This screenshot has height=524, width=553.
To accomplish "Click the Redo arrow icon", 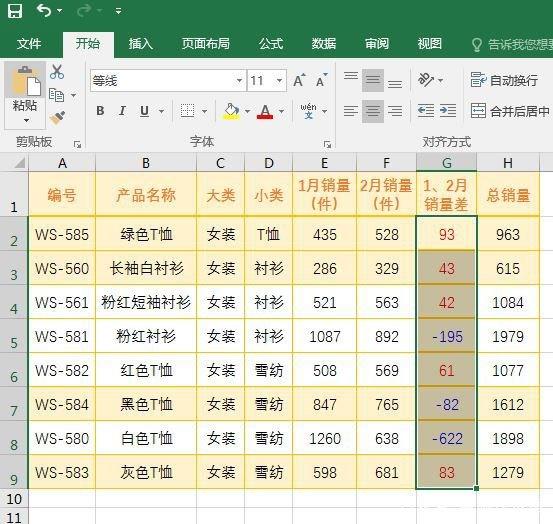I will pyautogui.click(x=84, y=11).
